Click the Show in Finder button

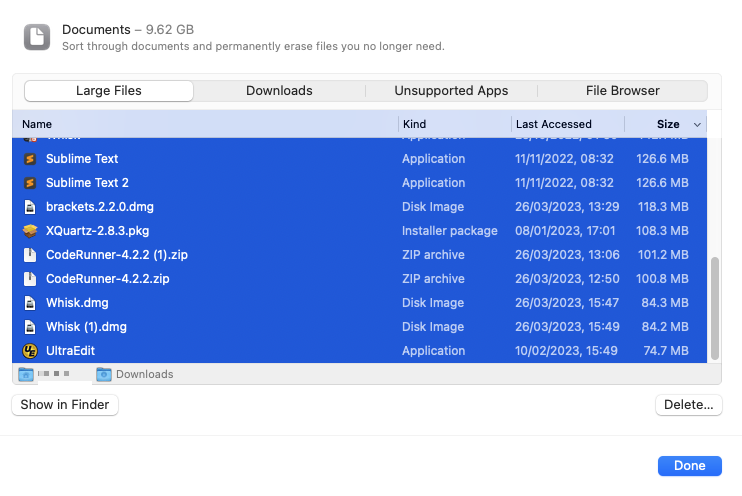(x=65, y=405)
